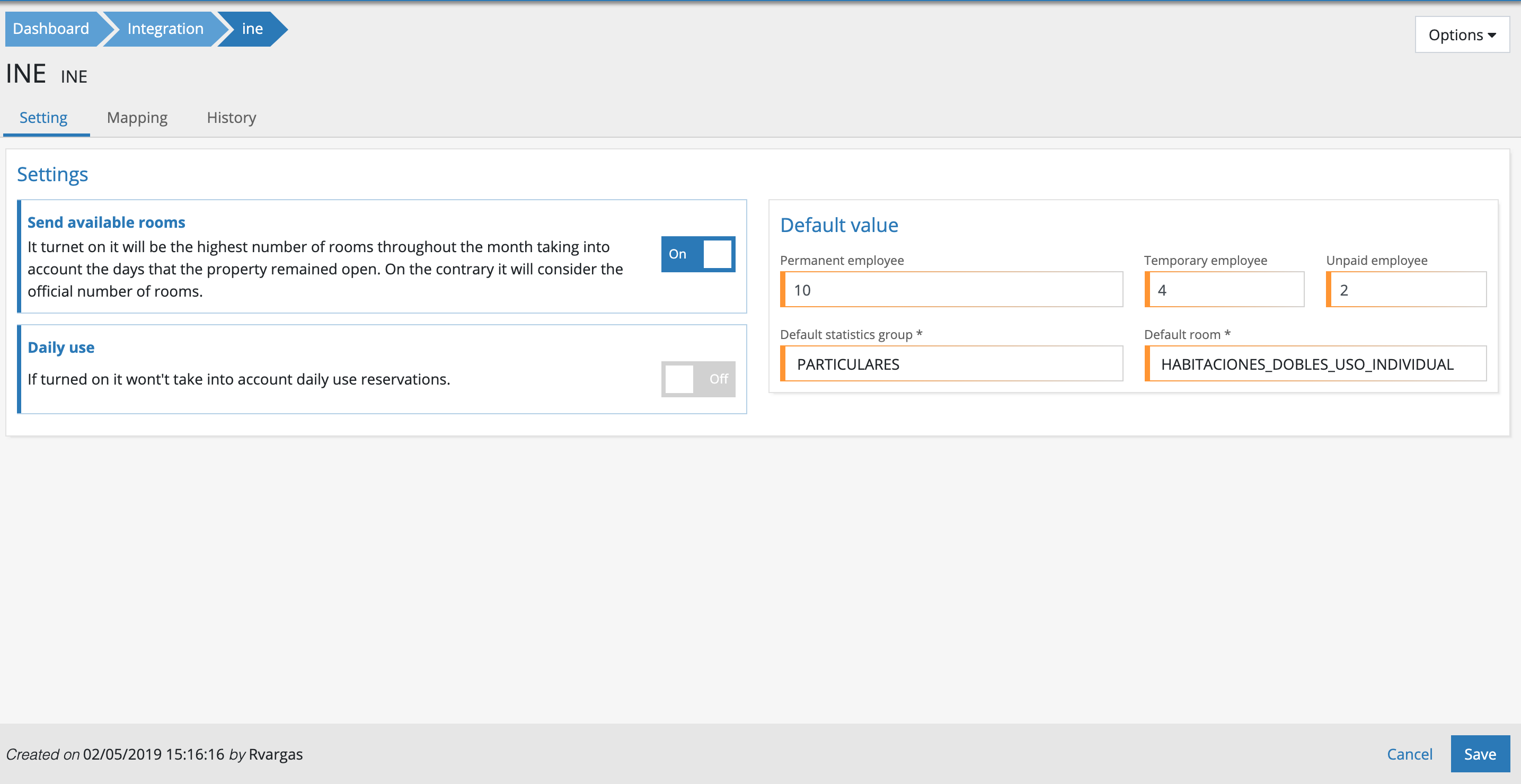Click the Send available rooms heading
The height and width of the screenshot is (784, 1521).
point(107,222)
